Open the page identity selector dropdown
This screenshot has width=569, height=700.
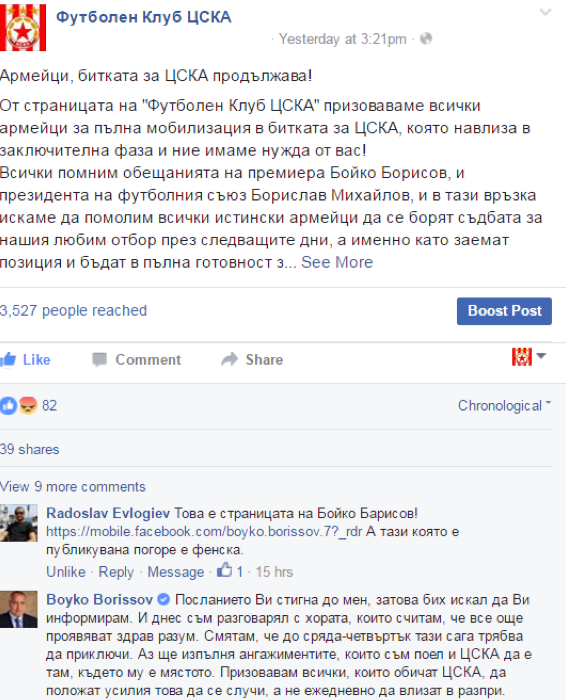(x=529, y=357)
